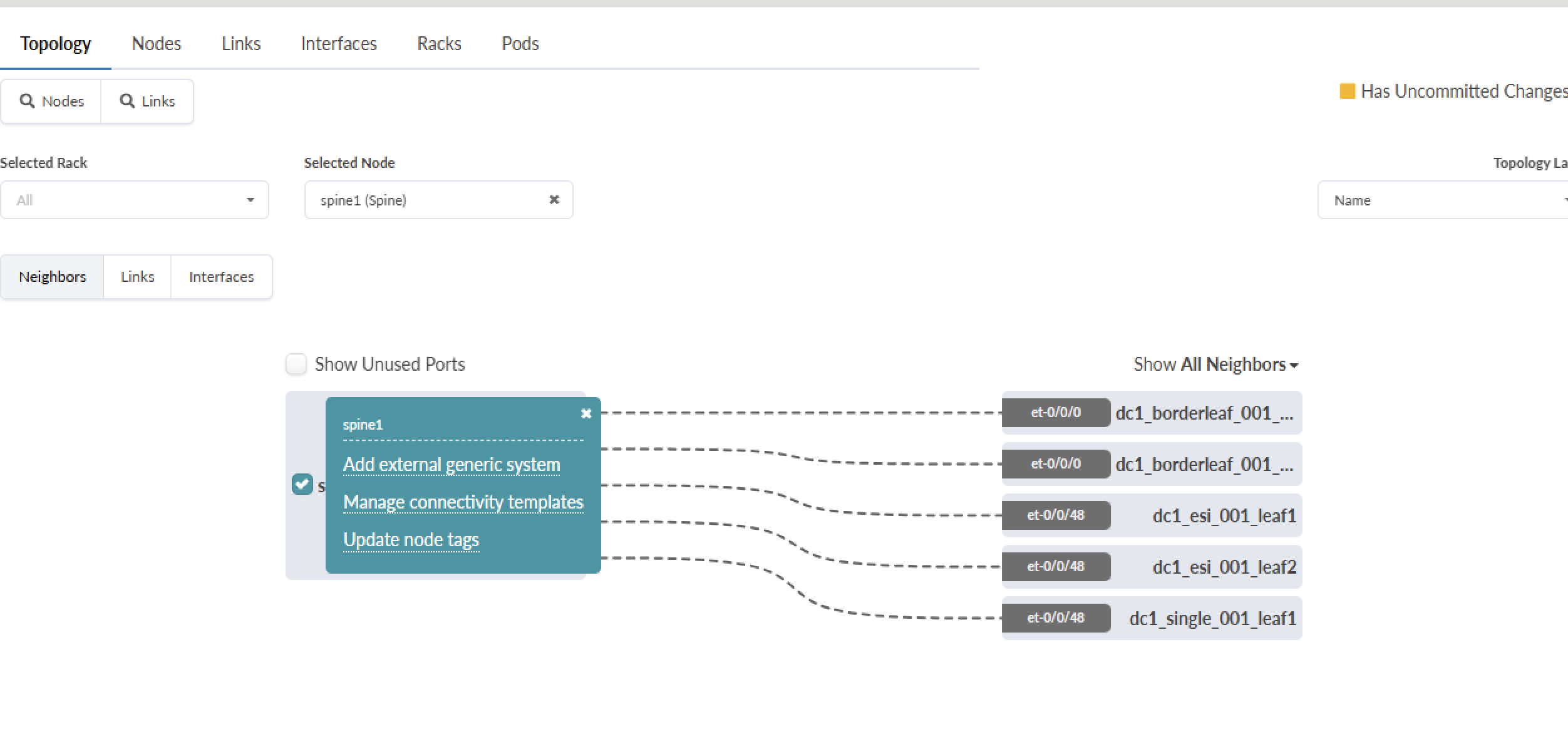Click et-0/0/48 port of dc1_single_001_leaf1

(x=1056, y=618)
